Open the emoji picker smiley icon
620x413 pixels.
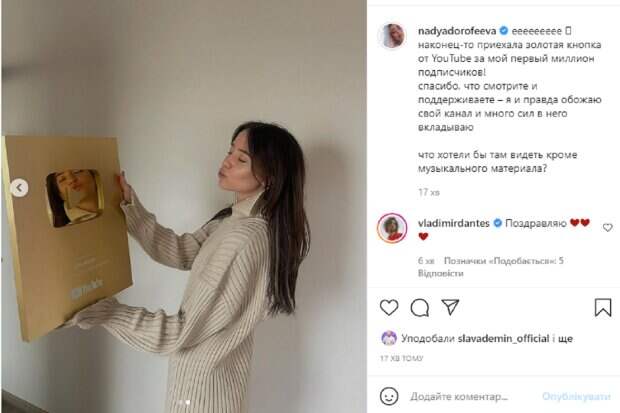pos(389,396)
